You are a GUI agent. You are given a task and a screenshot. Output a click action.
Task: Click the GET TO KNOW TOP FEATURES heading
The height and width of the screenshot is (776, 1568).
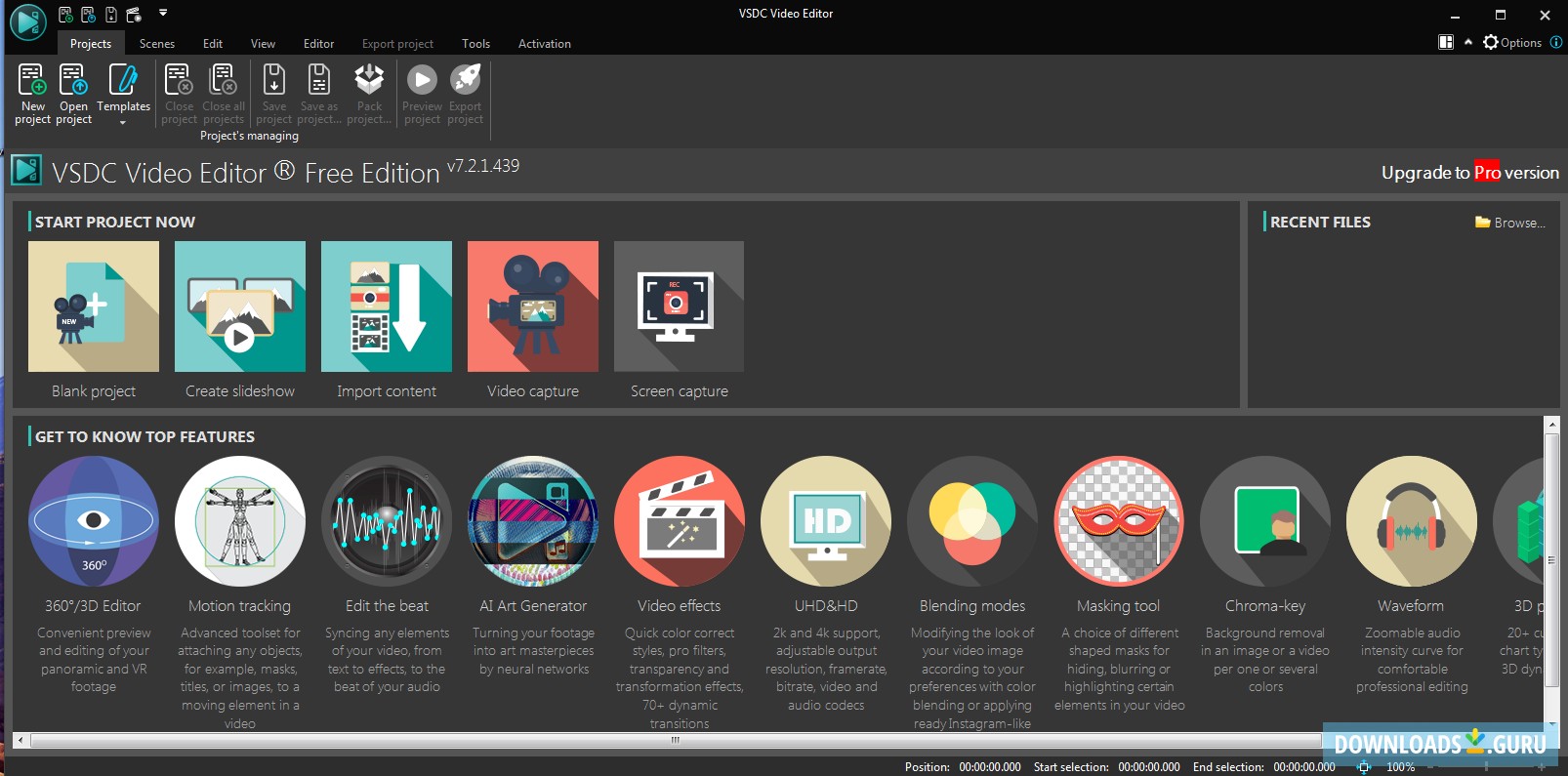144,436
